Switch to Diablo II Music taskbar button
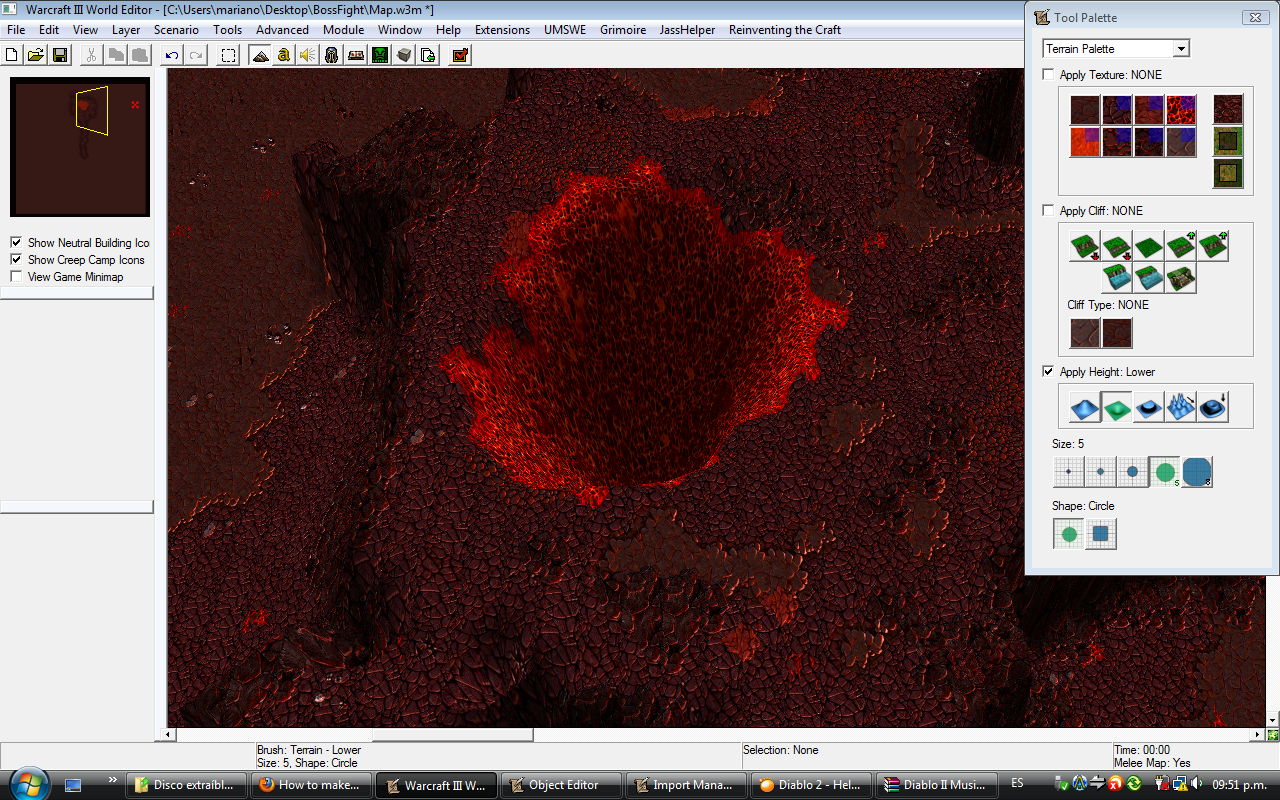This screenshot has width=1280, height=800. point(937,785)
